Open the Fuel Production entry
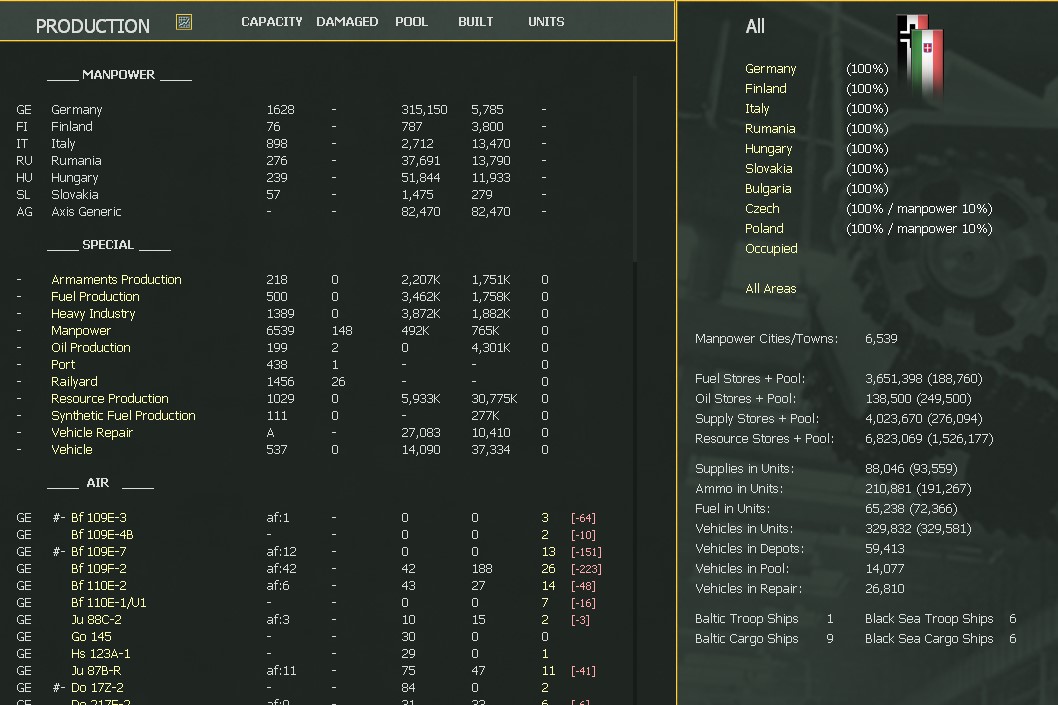 [x=95, y=297]
